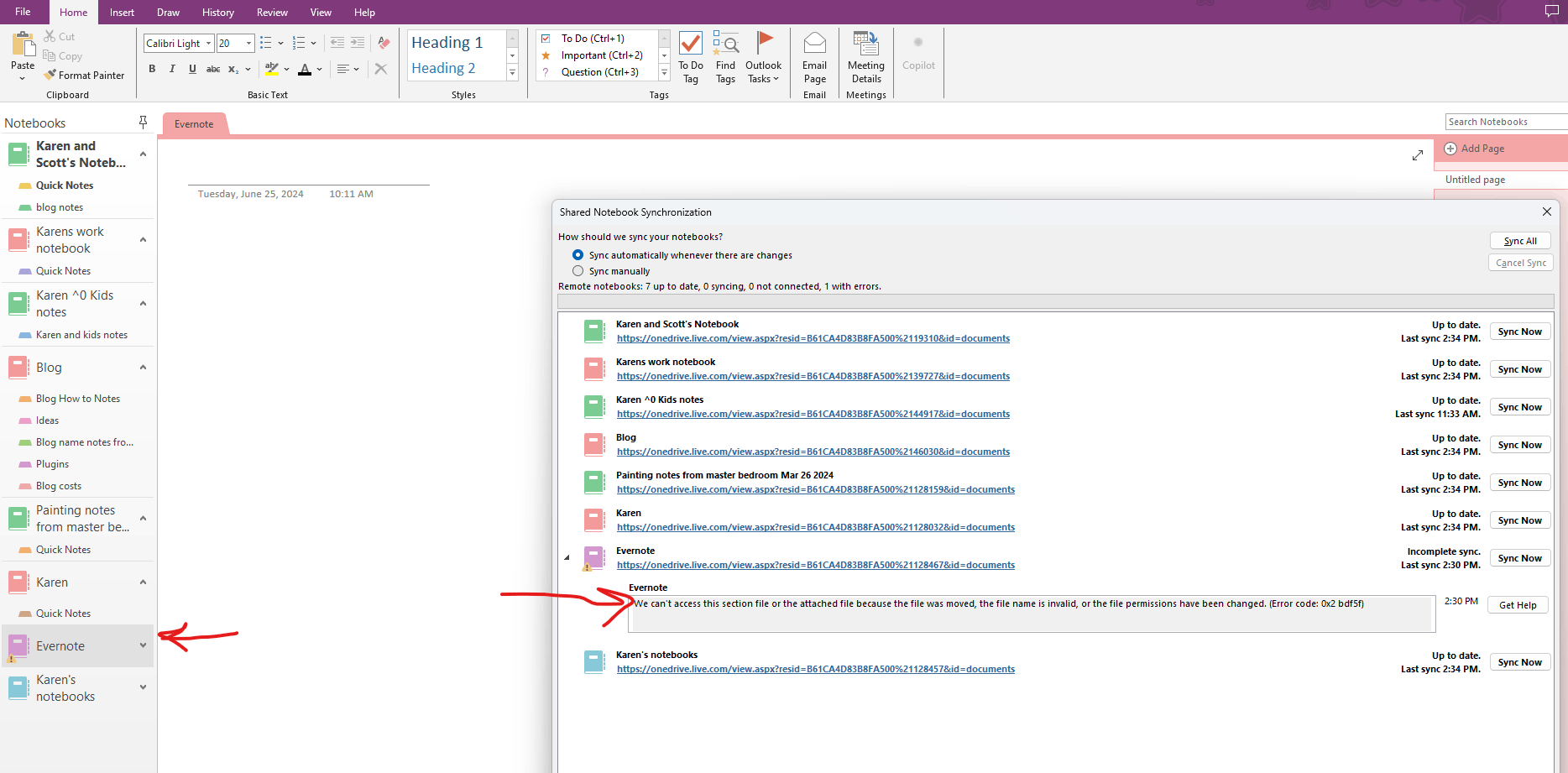Click the Search Notebooks field

[x=1506, y=122]
